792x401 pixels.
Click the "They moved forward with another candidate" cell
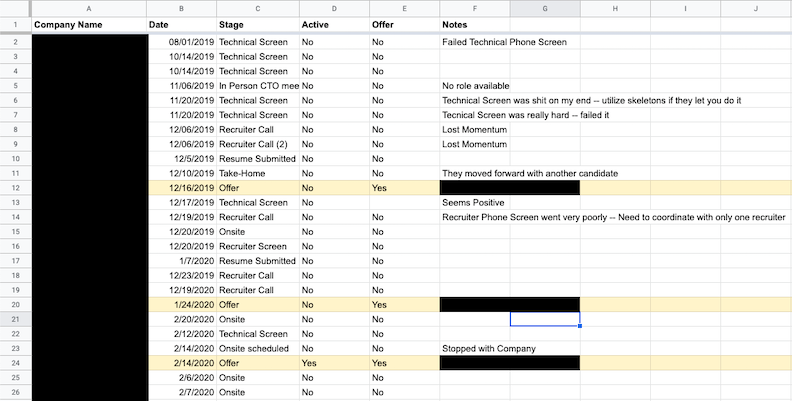(530, 173)
